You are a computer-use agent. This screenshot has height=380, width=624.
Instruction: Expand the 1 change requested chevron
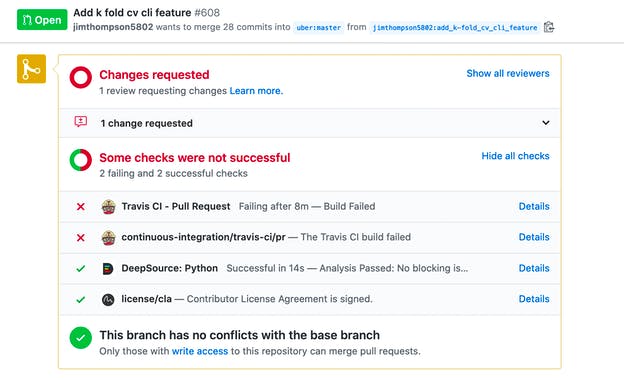[x=546, y=123]
